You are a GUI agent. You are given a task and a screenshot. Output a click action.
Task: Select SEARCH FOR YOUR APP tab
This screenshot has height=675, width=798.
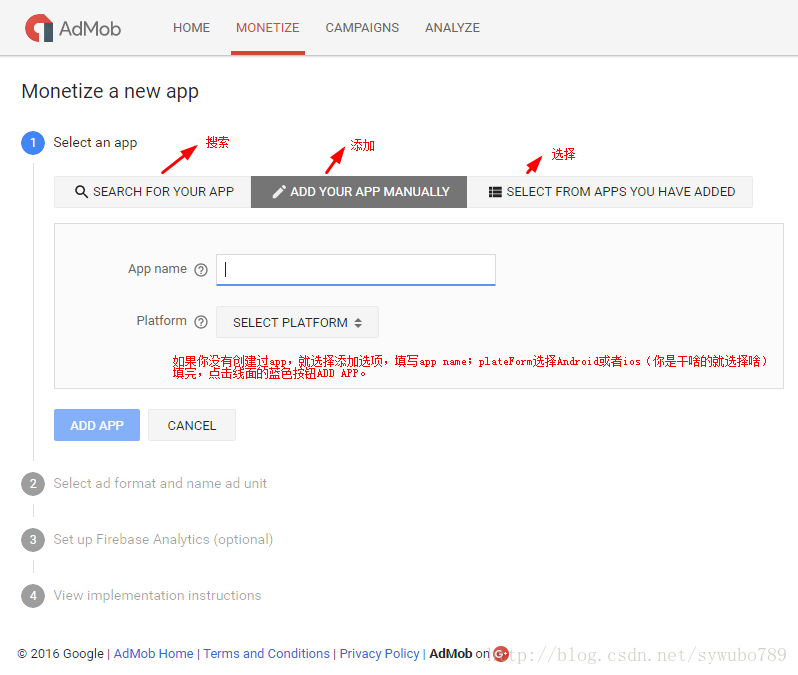[153, 192]
